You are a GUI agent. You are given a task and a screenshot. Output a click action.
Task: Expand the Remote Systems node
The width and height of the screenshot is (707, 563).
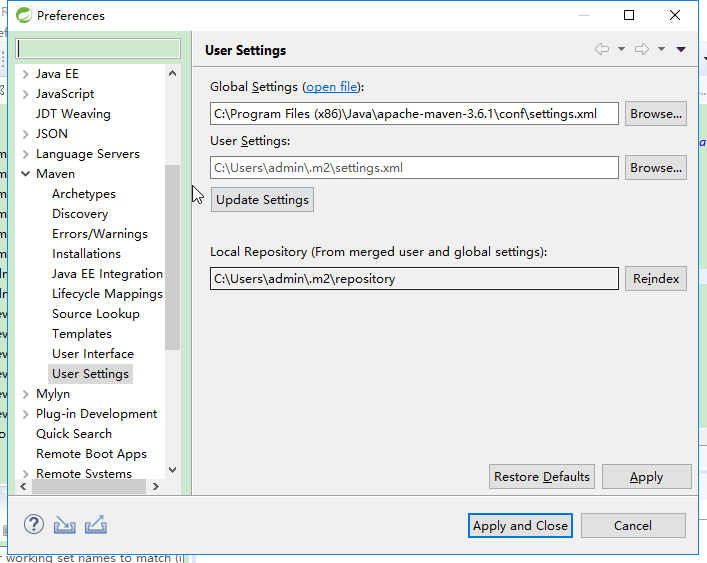(26, 474)
